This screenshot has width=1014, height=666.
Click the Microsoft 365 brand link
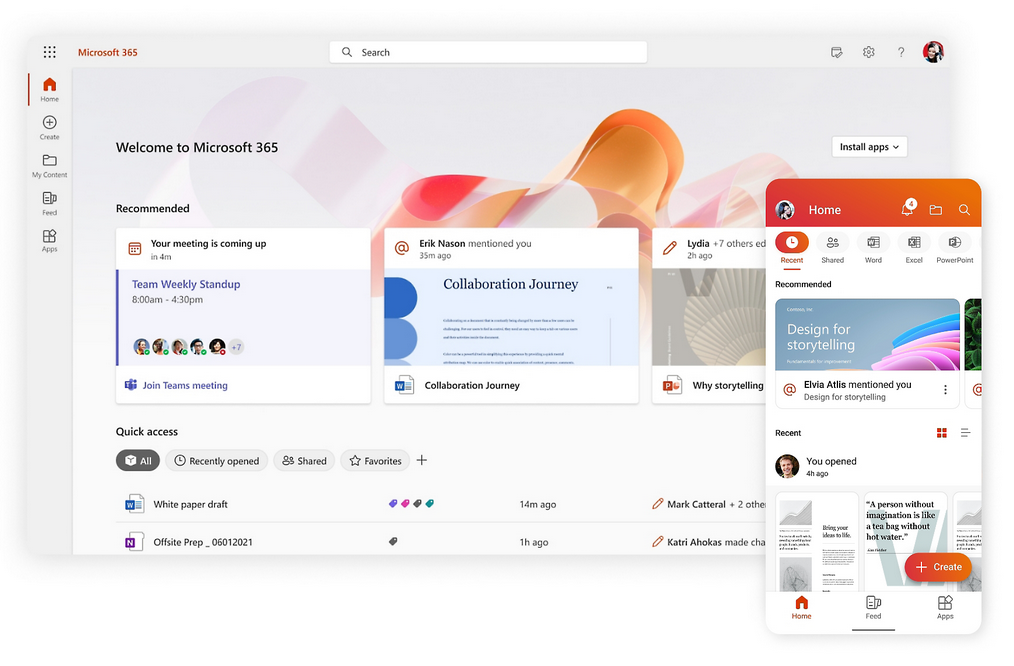point(107,52)
